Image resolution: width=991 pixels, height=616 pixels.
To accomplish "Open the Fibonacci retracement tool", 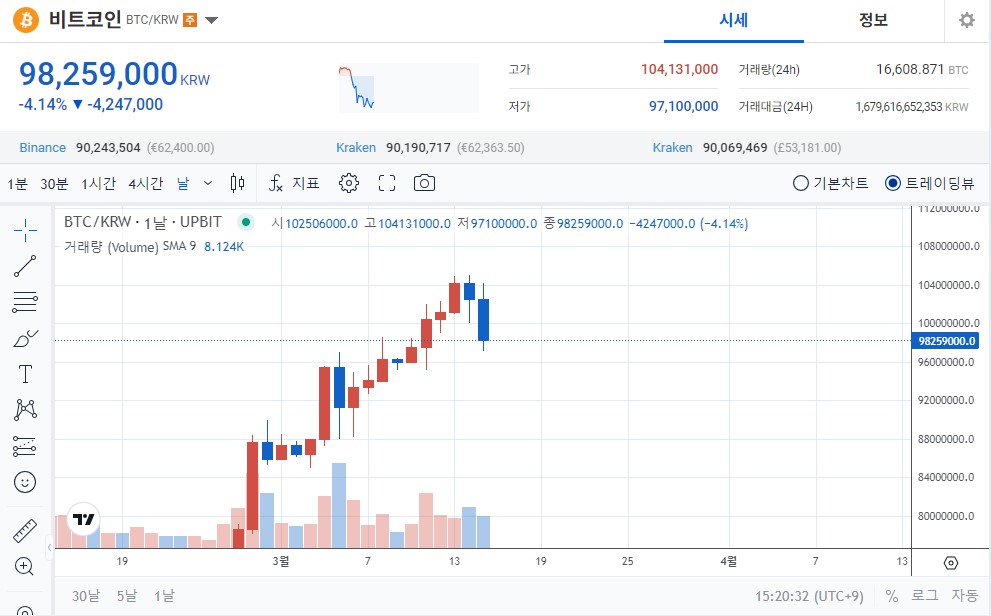I will click(25, 302).
